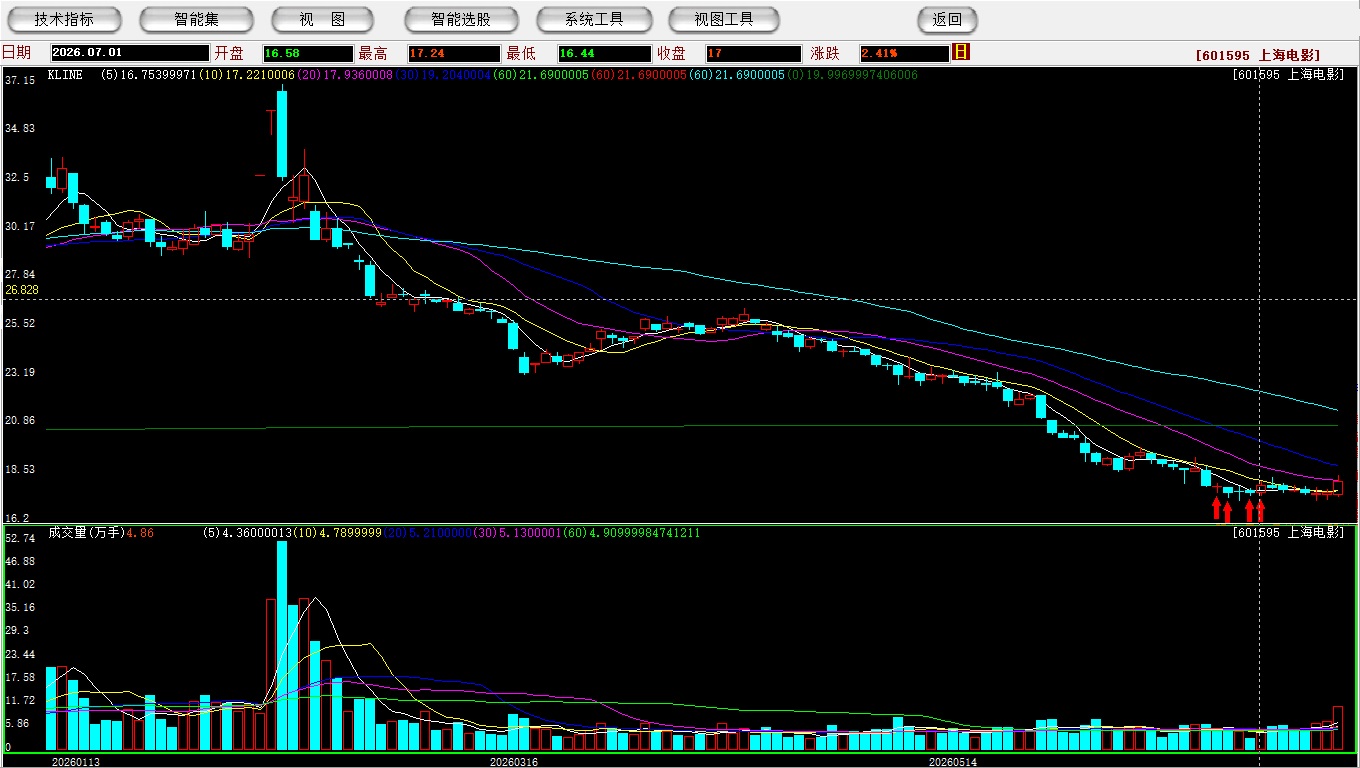The height and width of the screenshot is (768, 1360).
Task: Click the 52.74 volume axis label
Action: (20, 538)
